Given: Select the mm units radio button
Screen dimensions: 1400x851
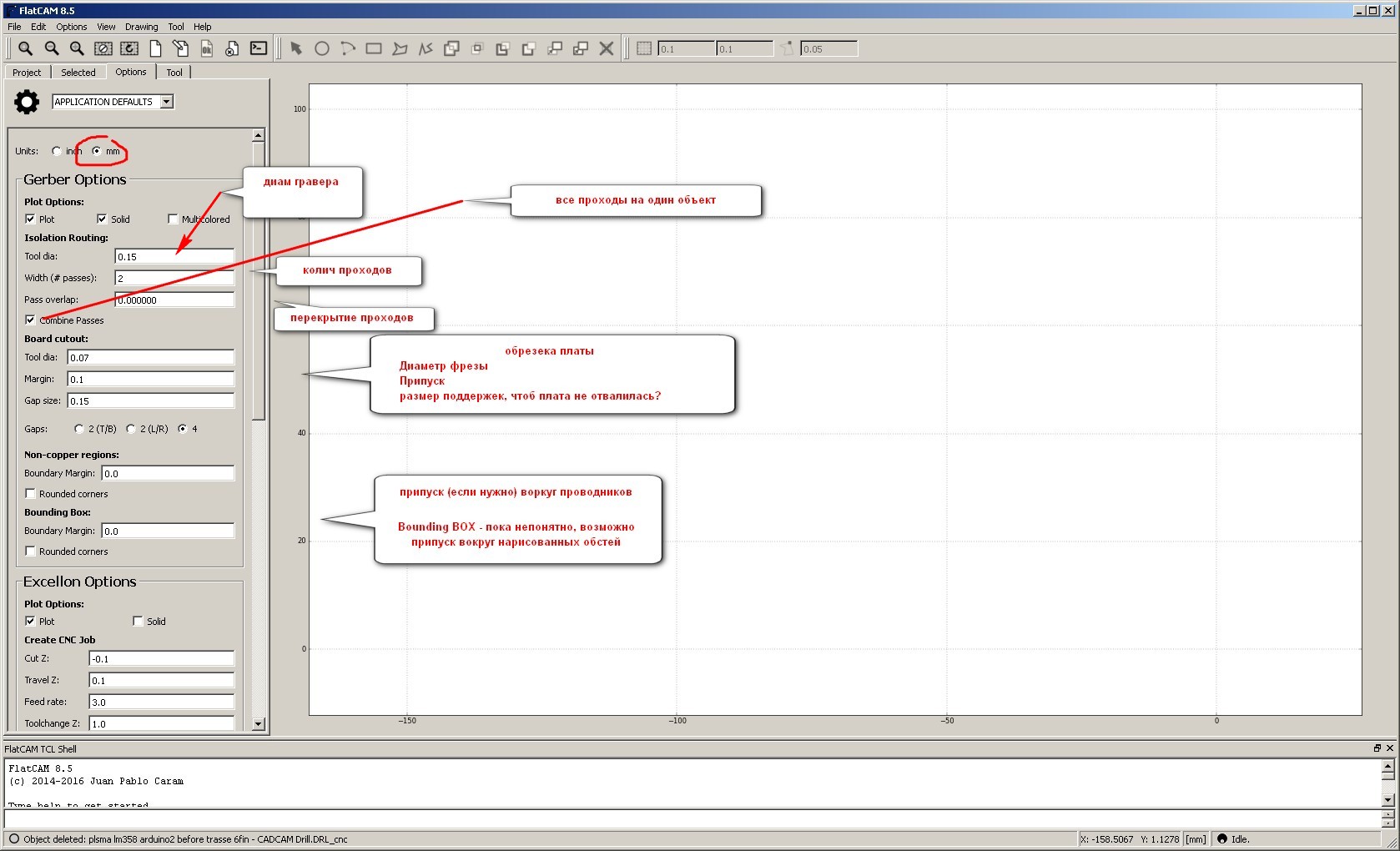Looking at the screenshot, I should point(97,151).
